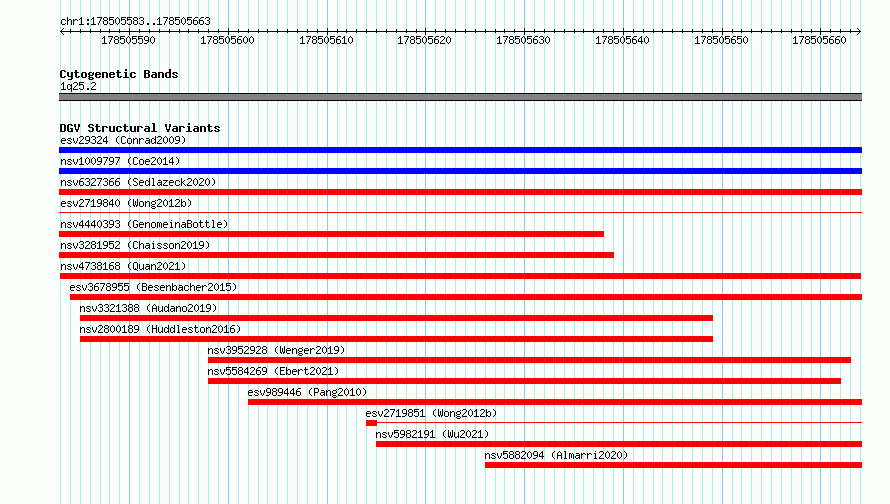Click the nsv4738168 (Quan2021) label
This screenshot has width=890, height=504.
[x=123, y=266]
